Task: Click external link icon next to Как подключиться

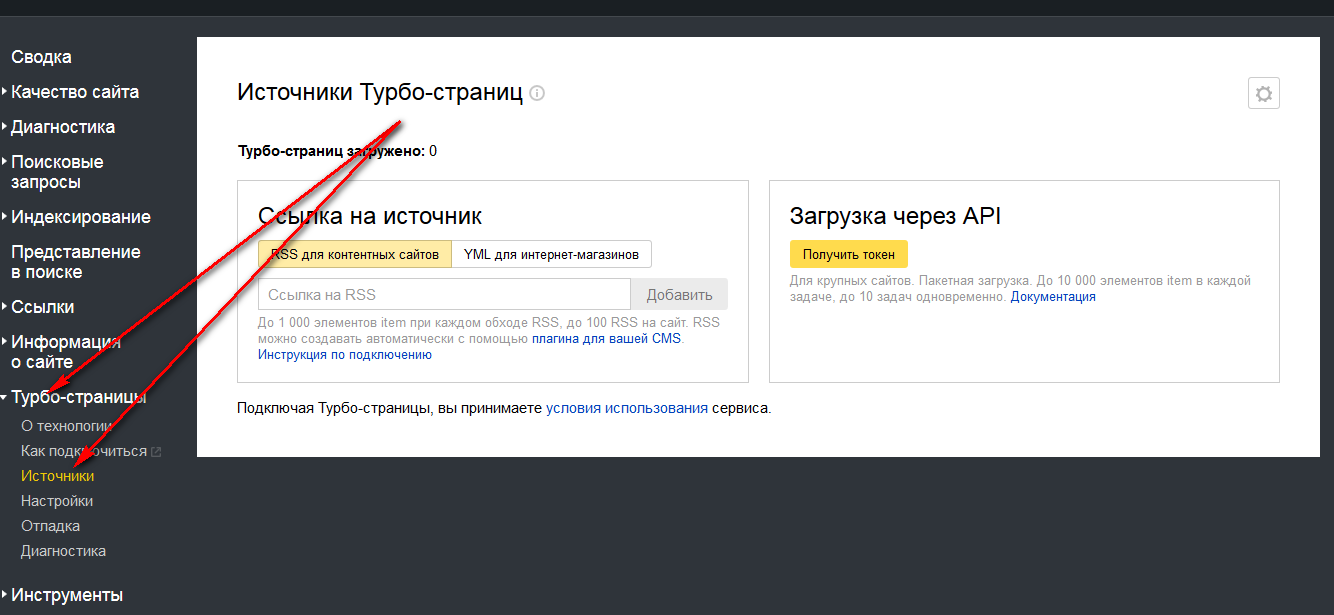Action: coord(156,452)
